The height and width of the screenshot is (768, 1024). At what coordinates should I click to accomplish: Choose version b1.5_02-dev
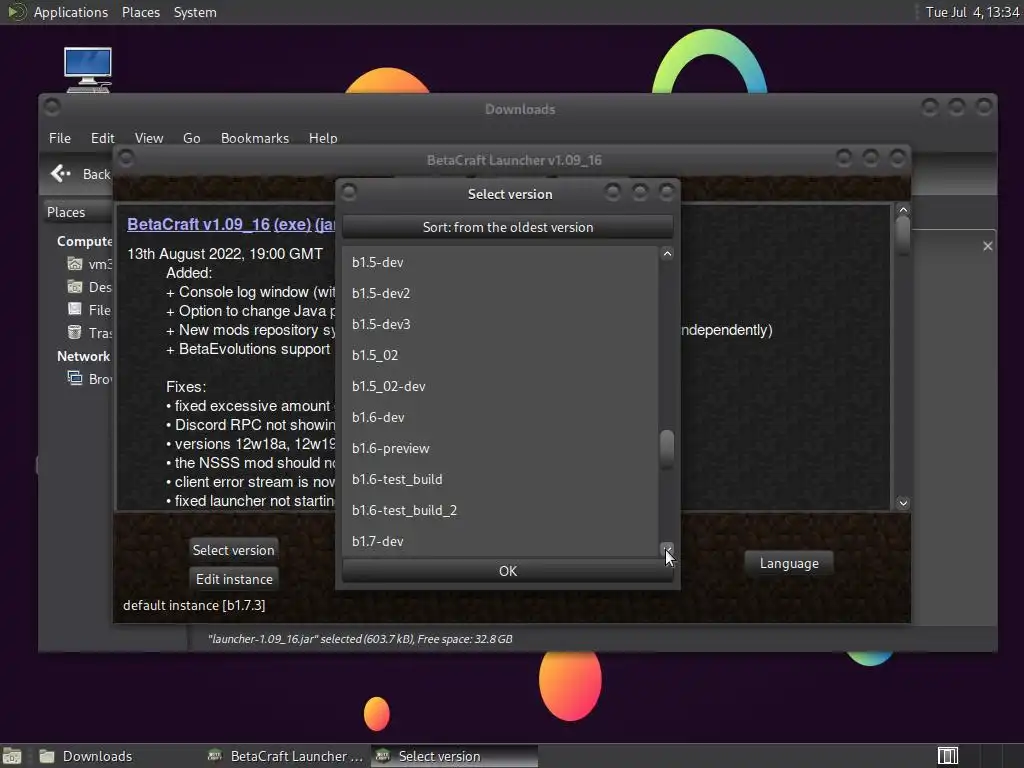click(500, 387)
